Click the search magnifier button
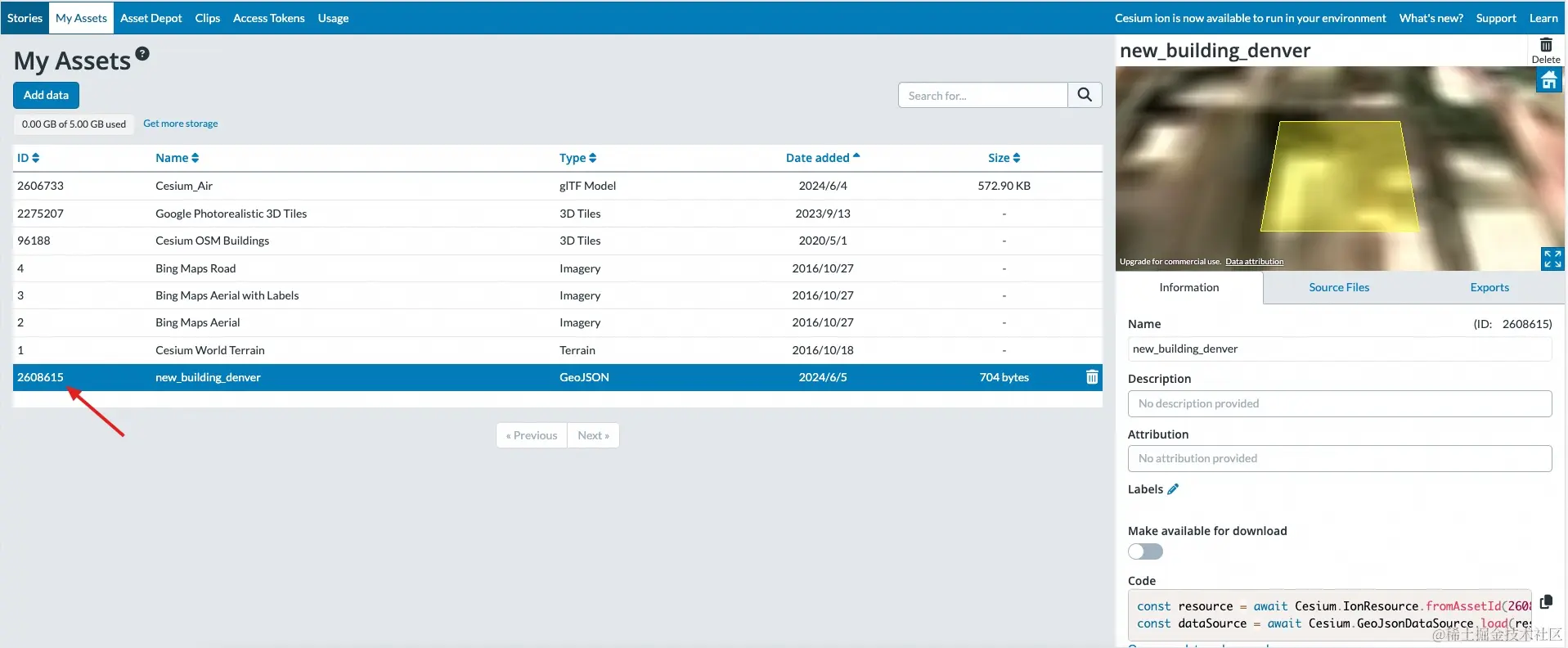 pos(1085,95)
